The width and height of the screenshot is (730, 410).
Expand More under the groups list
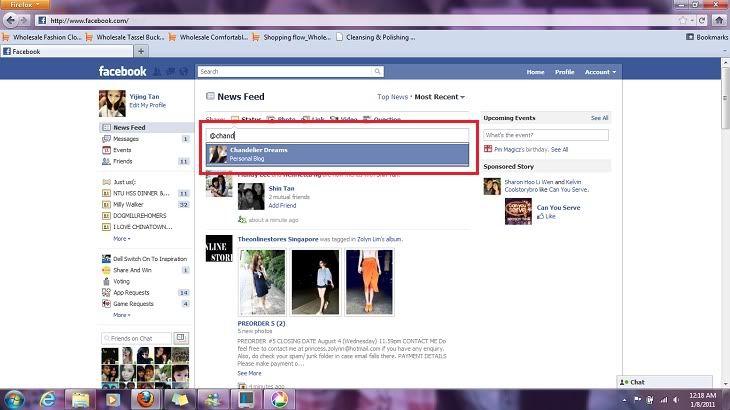coord(121,239)
